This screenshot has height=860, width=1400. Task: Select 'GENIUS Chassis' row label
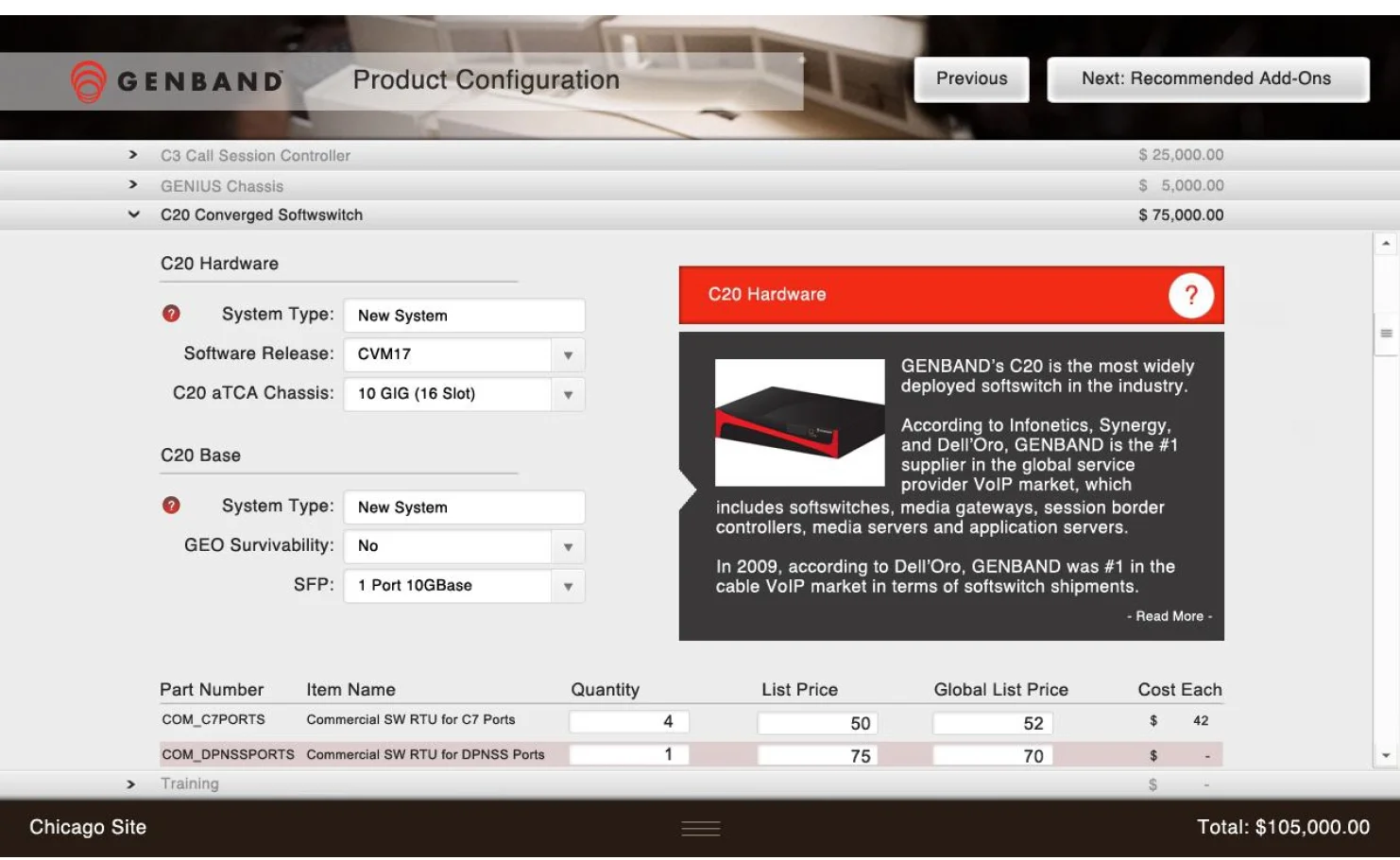tap(222, 186)
